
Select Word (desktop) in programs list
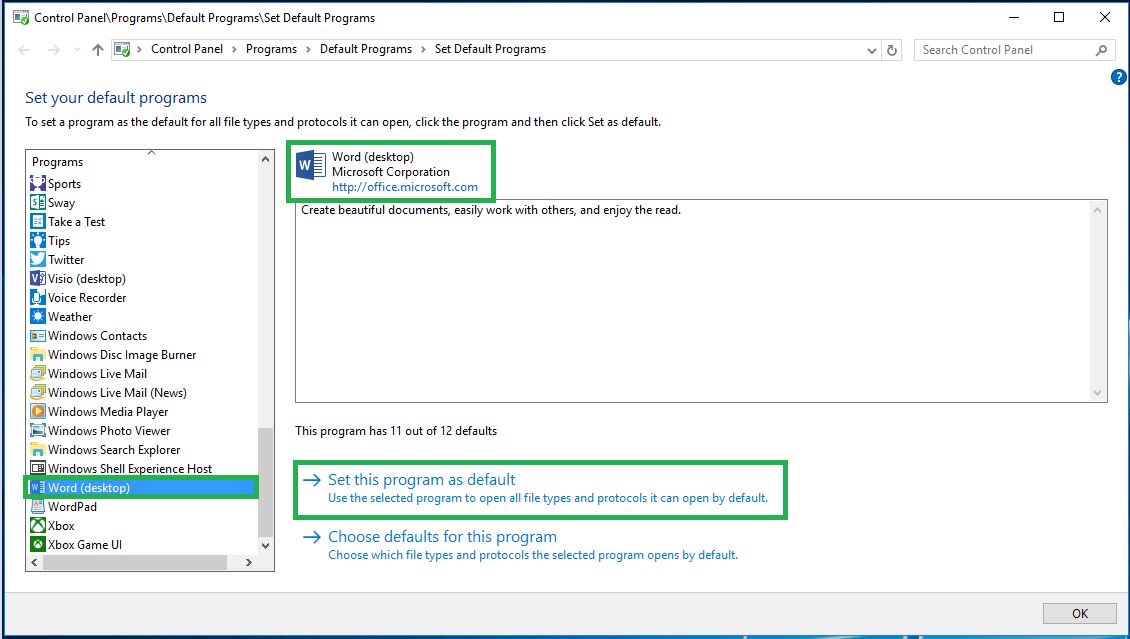(142, 488)
